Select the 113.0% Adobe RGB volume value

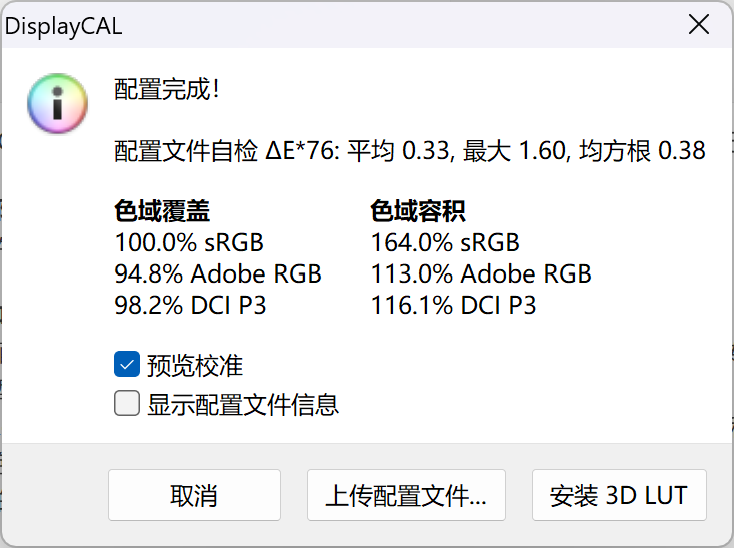481,274
